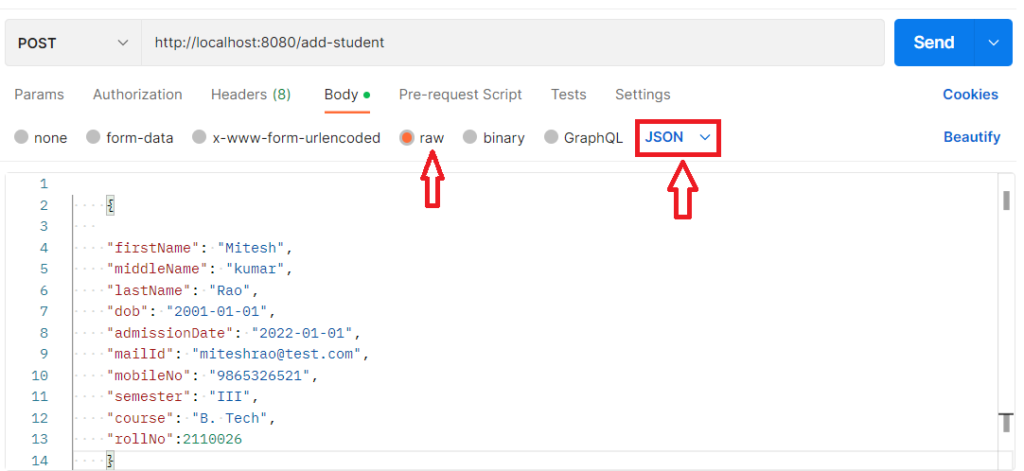
Task: Click the closing brace on line 14
Action: (111, 461)
